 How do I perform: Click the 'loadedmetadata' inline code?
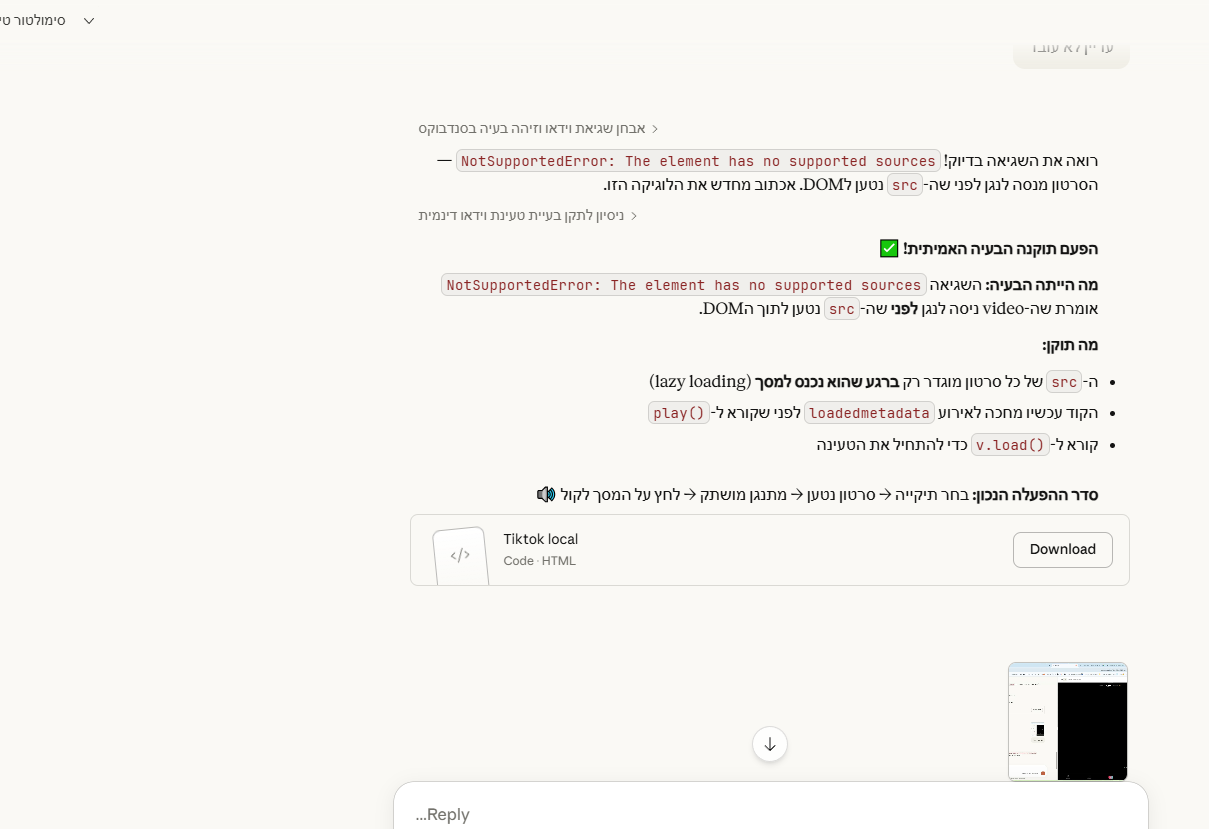[x=869, y=413]
